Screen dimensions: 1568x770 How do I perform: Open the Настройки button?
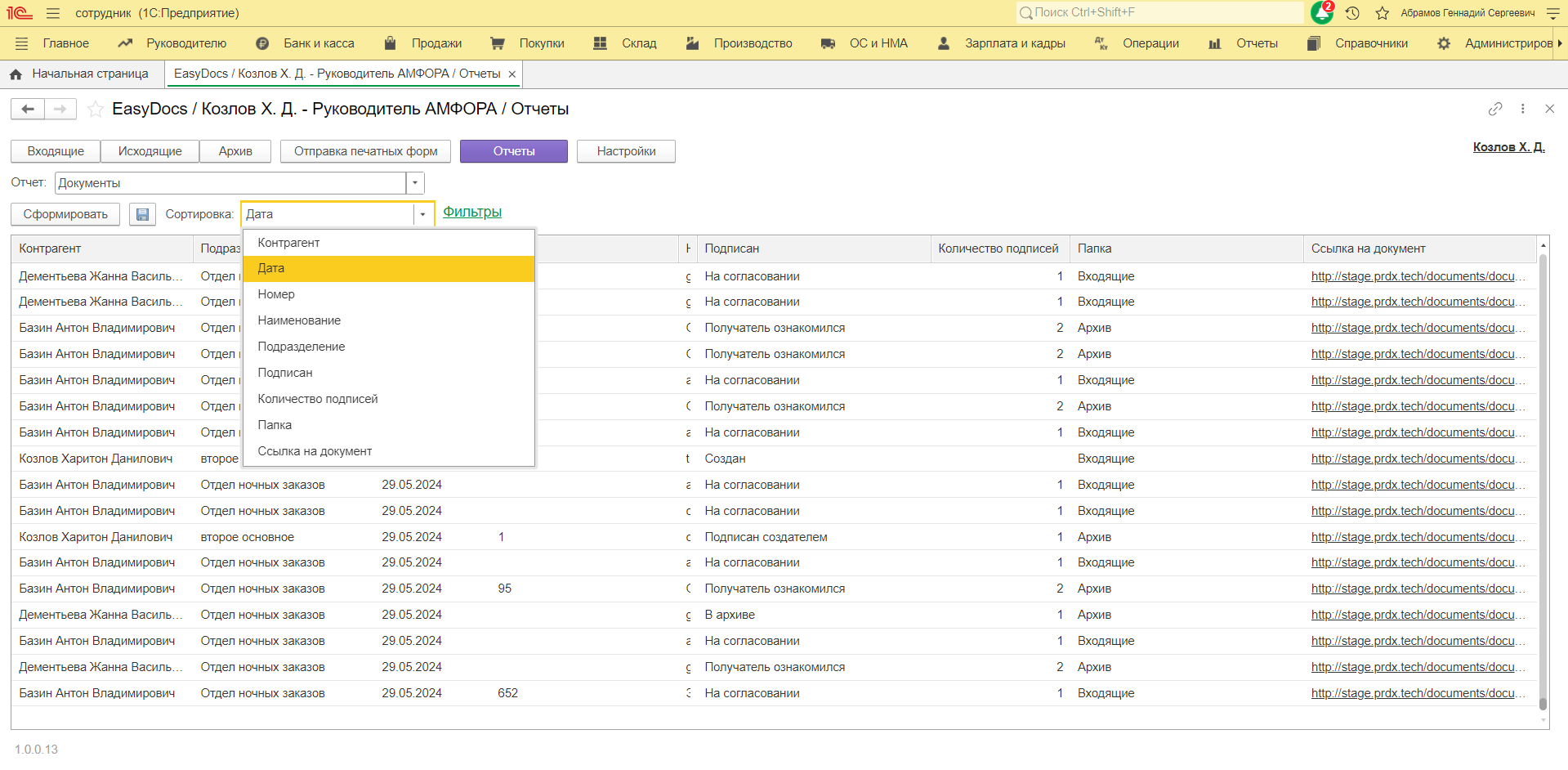point(626,151)
